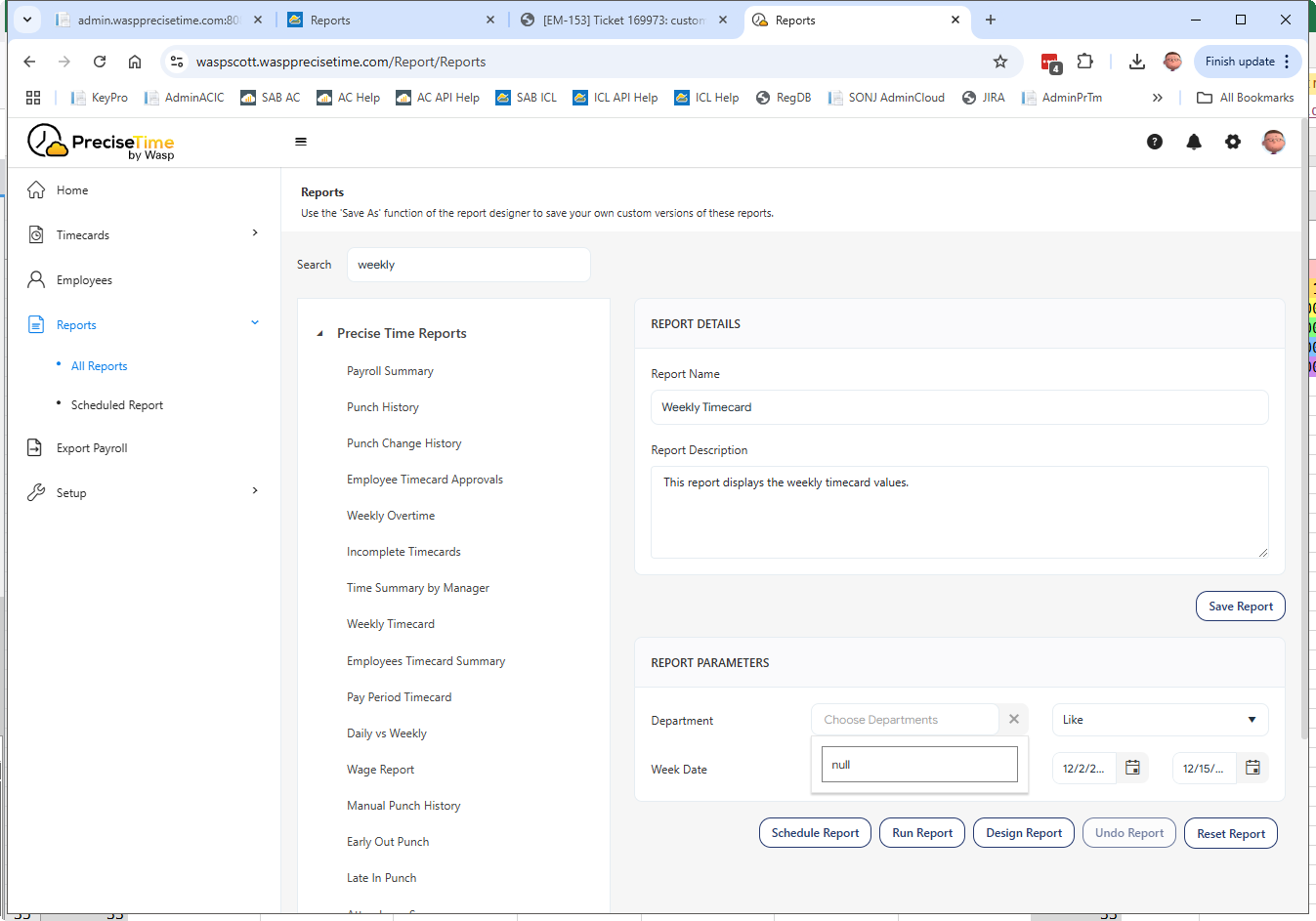1316x921 pixels.
Task: Select Late In Punch report
Action: [381, 878]
